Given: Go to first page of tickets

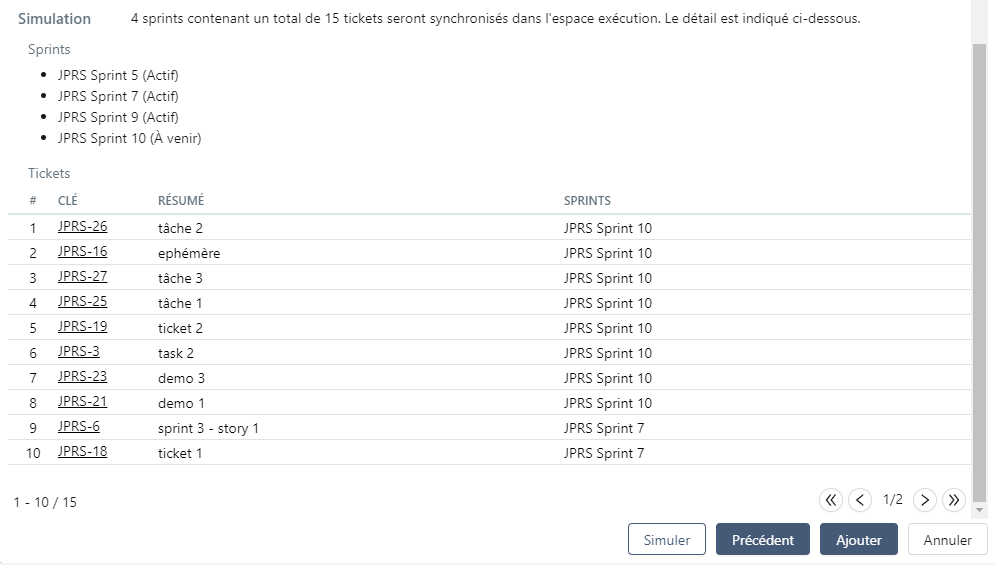Looking at the screenshot, I should click(831, 500).
